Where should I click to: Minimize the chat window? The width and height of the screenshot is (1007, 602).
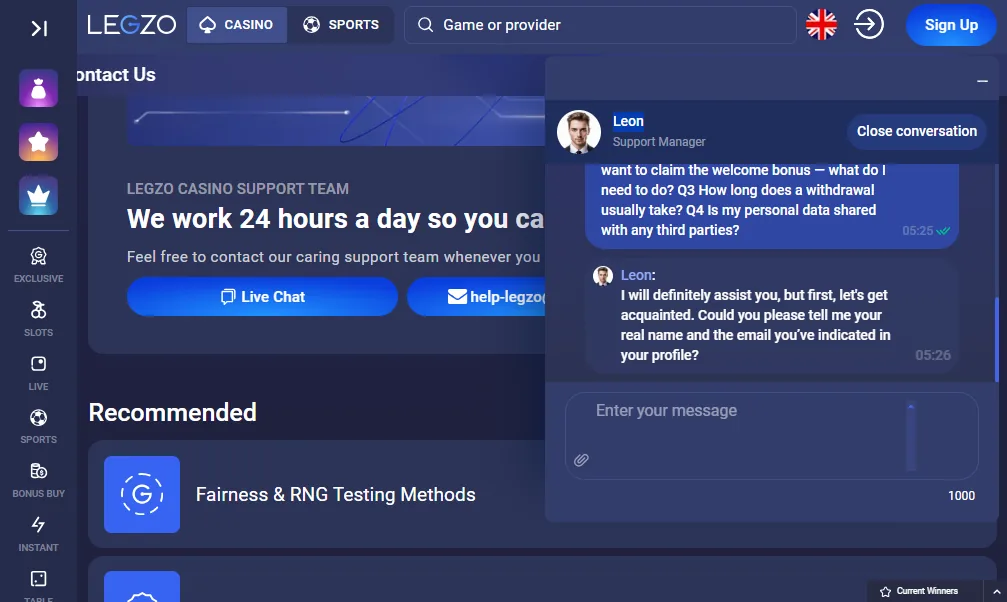982,81
